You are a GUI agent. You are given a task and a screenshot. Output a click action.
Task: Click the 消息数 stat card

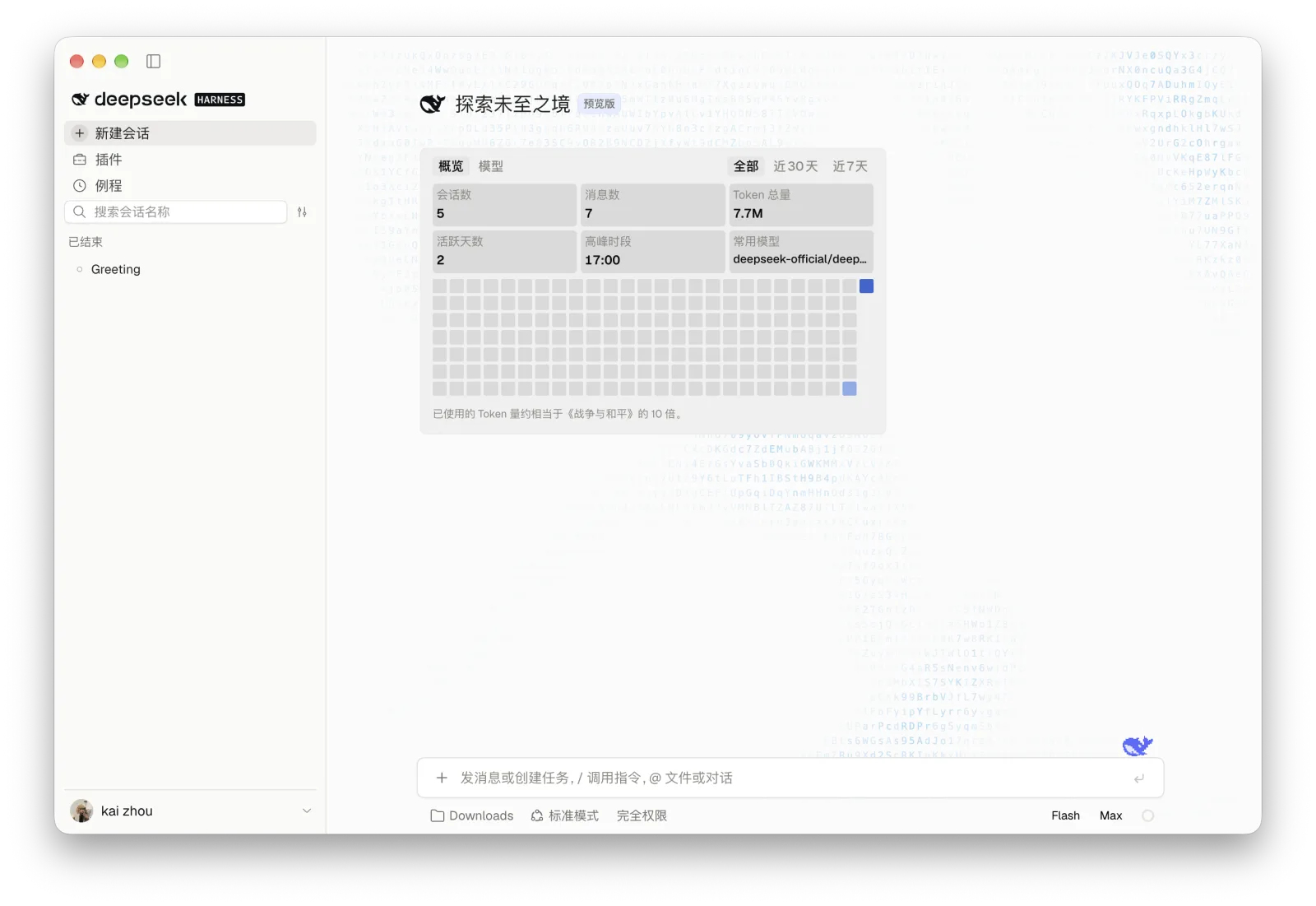click(x=652, y=205)
